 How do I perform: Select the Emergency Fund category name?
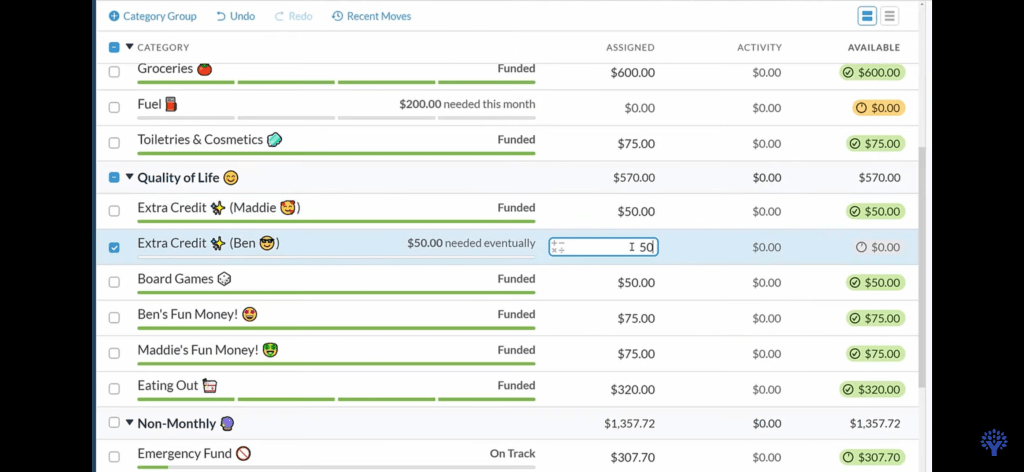pos(194,453)
